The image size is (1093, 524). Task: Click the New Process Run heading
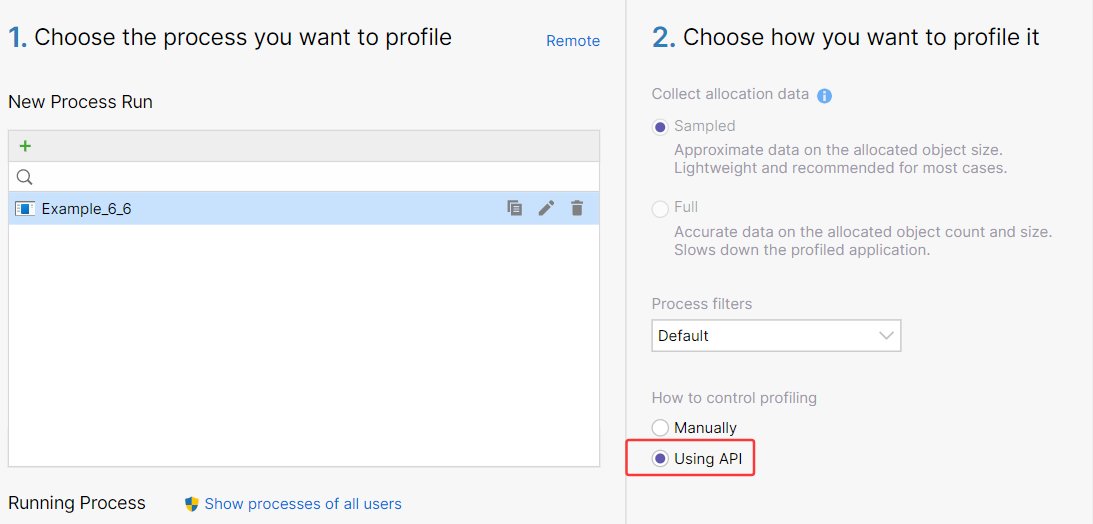click(x=80, y=102)
